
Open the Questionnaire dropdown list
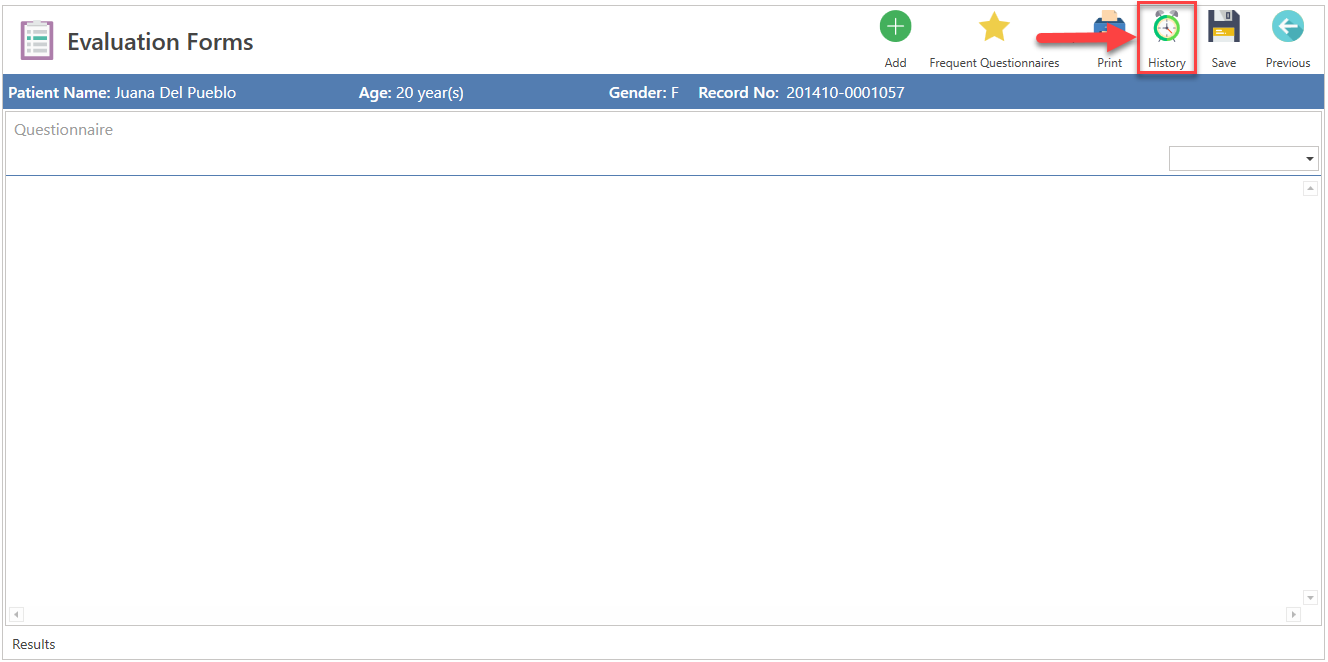(1244, 158)
